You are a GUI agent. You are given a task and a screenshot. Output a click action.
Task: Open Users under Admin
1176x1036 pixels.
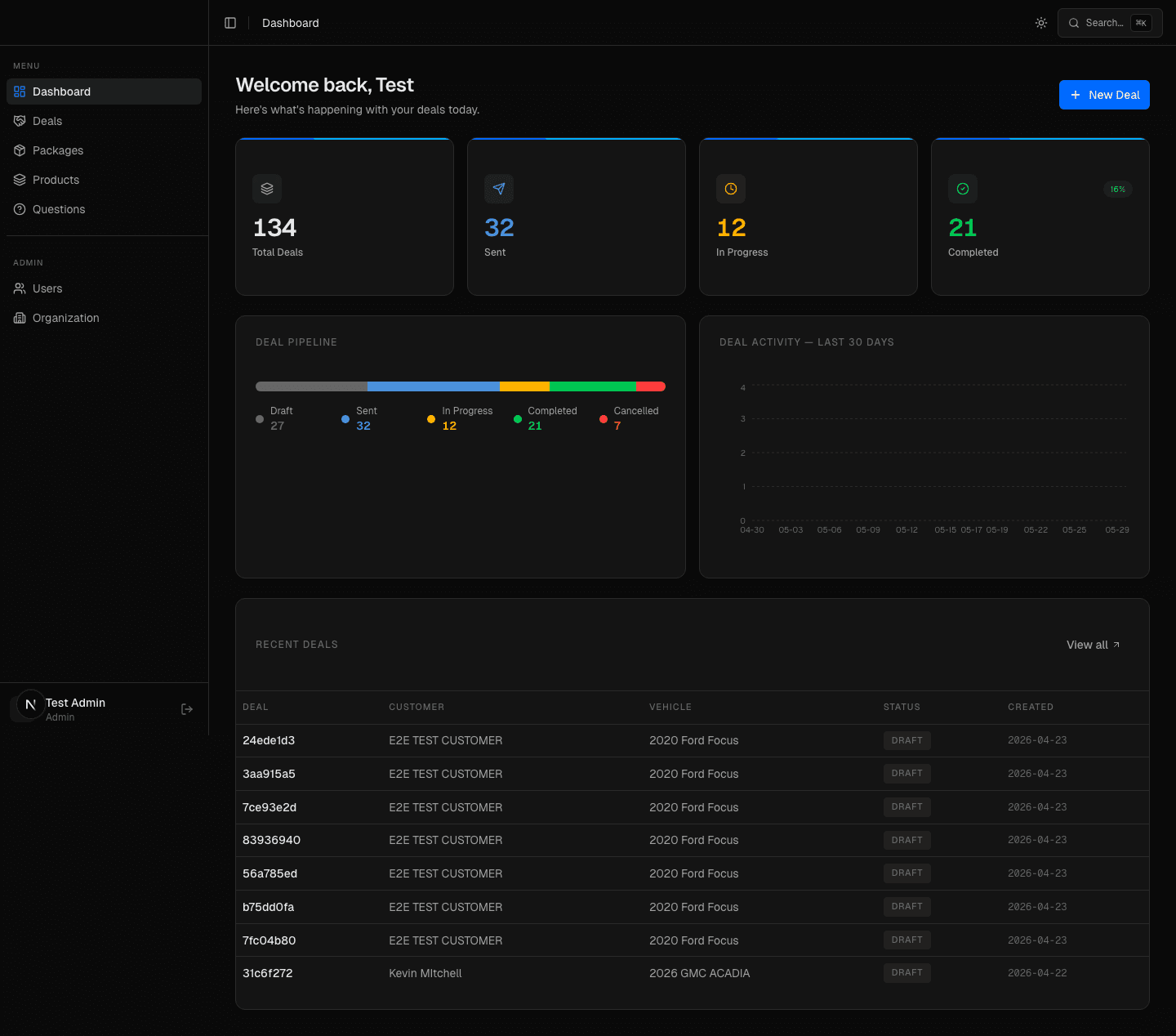coord(104,288)
